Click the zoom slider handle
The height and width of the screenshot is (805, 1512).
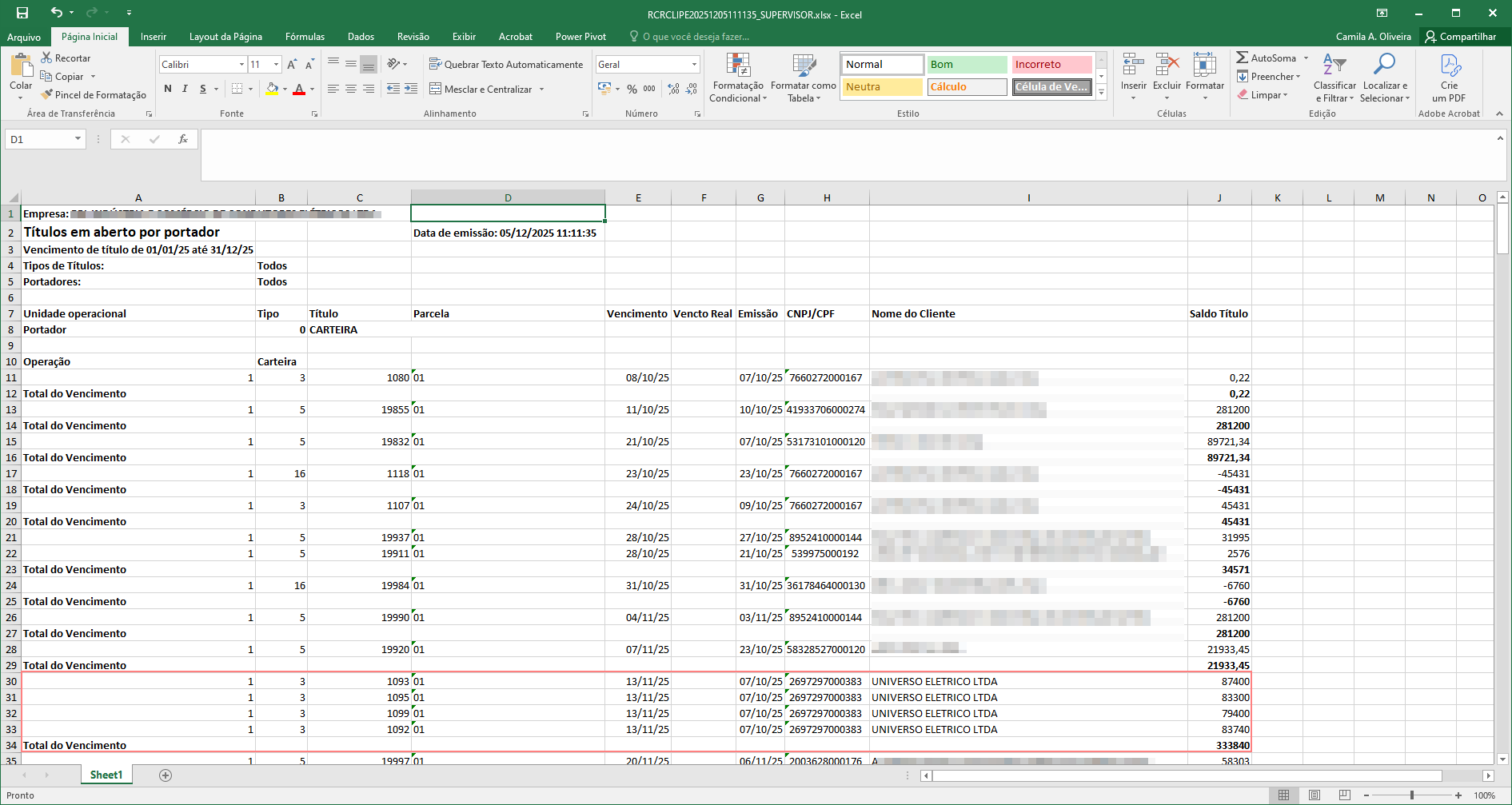click(1412, 795)
